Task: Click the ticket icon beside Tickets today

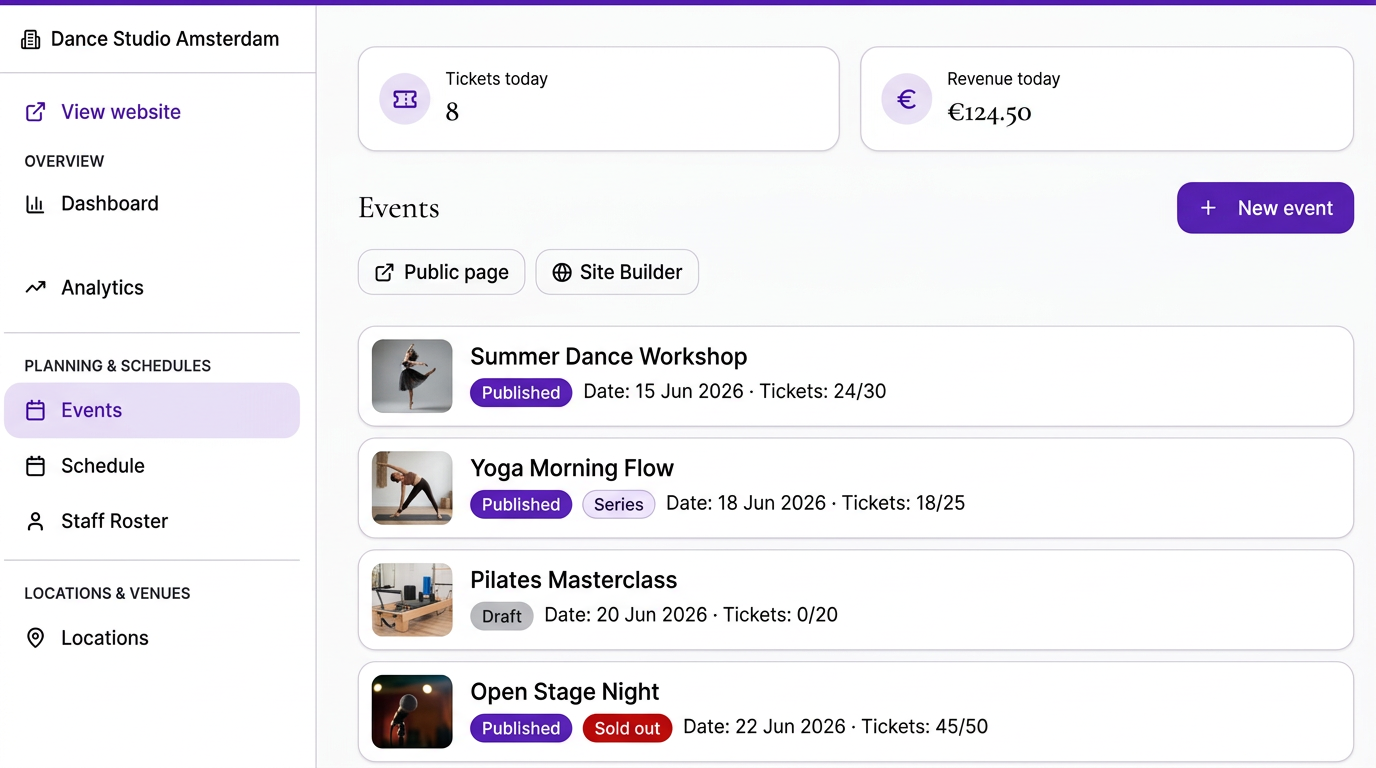Action: click(405, 99)
